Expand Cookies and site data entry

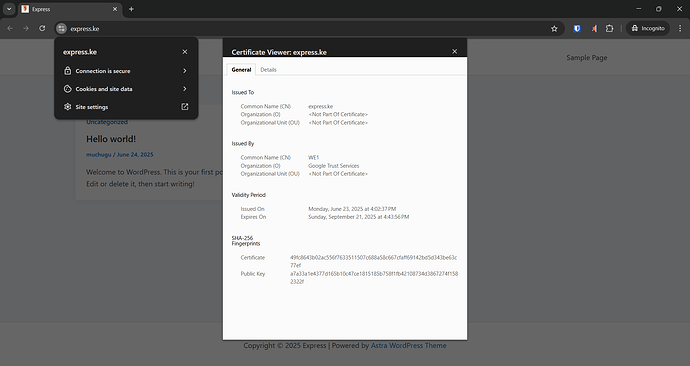pos(126,89)
